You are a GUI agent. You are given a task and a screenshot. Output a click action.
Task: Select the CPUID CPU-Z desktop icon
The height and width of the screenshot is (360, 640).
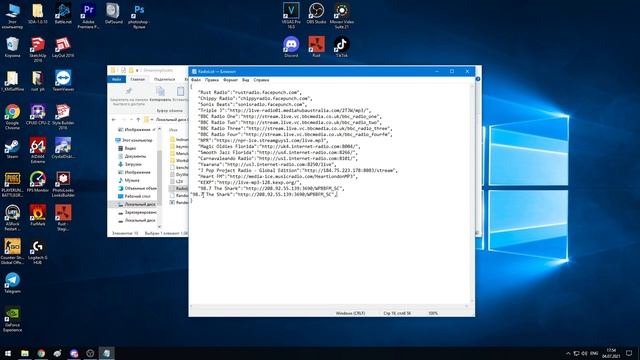38,114
